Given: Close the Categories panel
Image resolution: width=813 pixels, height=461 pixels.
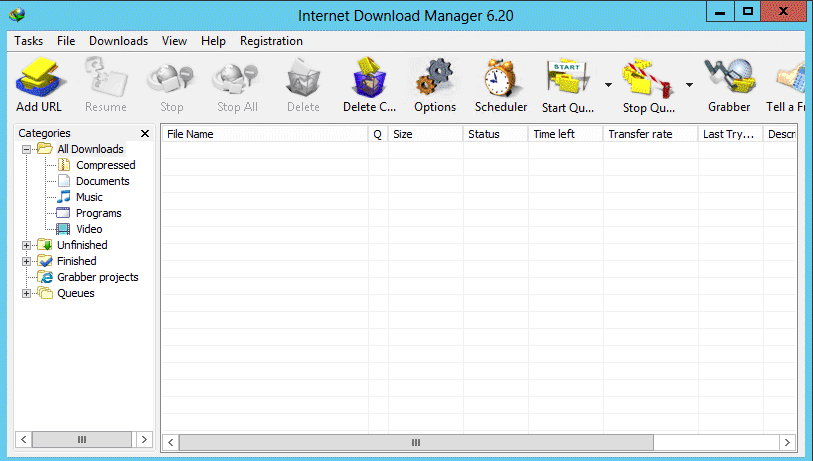Looking at the screenshot, I should pos(145,133).
